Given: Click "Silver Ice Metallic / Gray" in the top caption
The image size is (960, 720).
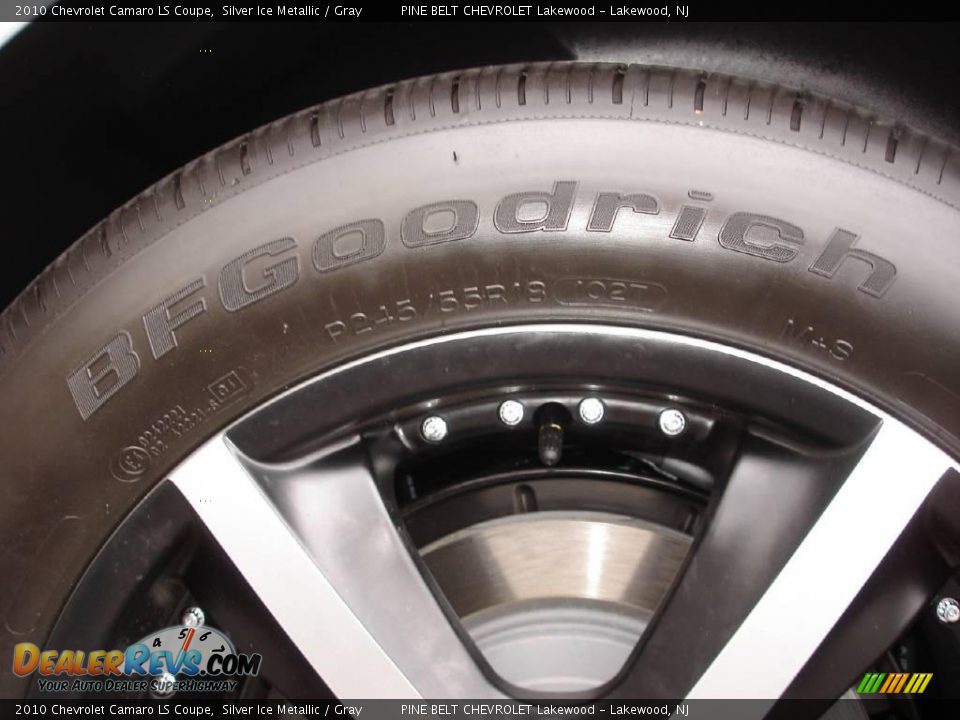Looking at the screenshot, I should [292, 10].
